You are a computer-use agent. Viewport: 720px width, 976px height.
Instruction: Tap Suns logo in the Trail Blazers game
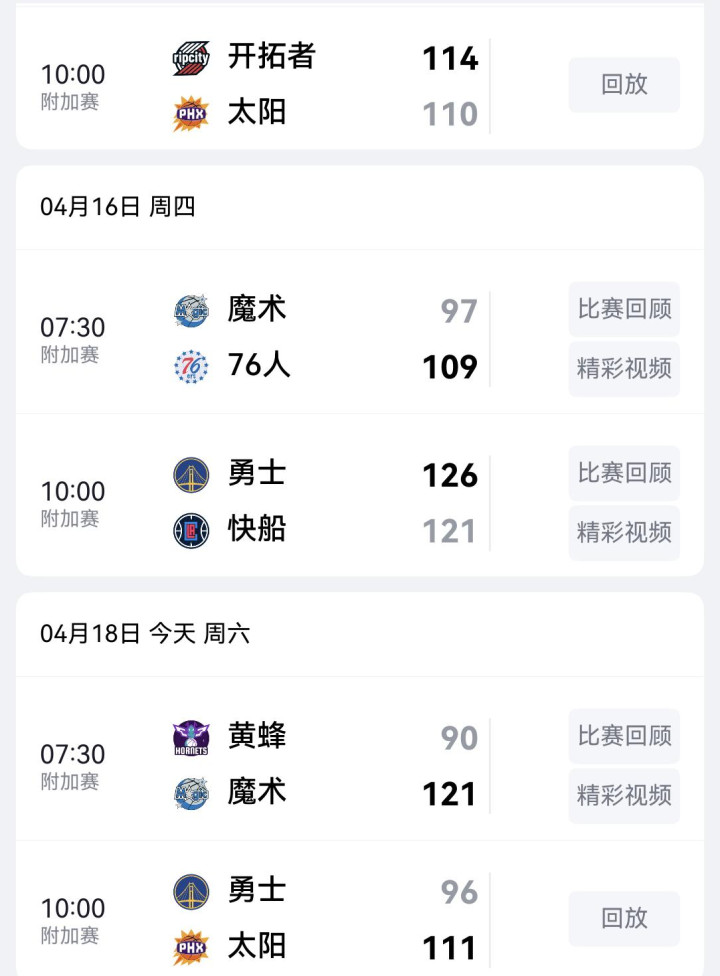click(x=191, y=113)
